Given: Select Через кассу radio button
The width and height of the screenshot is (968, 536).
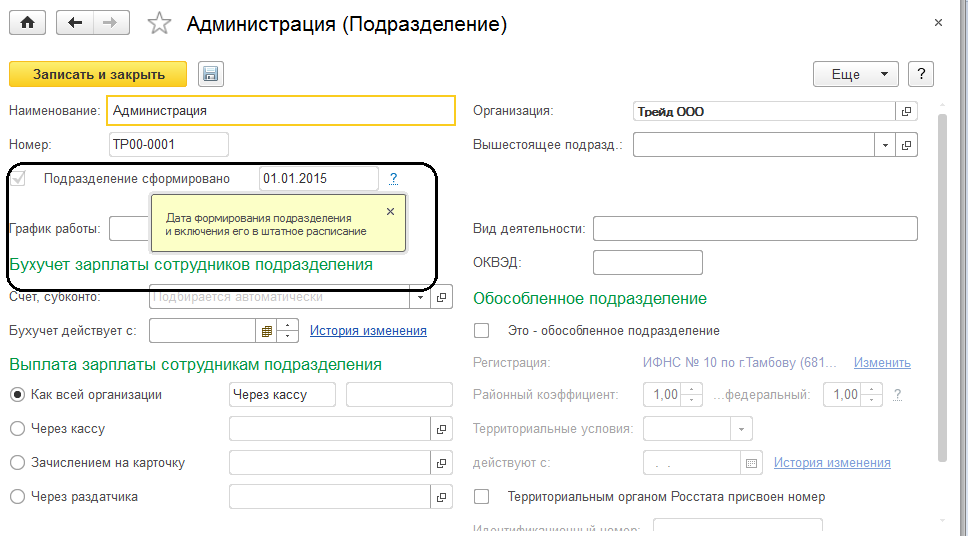Looking at the screenshot, I should pyautogui.click(x=17, y=429).
